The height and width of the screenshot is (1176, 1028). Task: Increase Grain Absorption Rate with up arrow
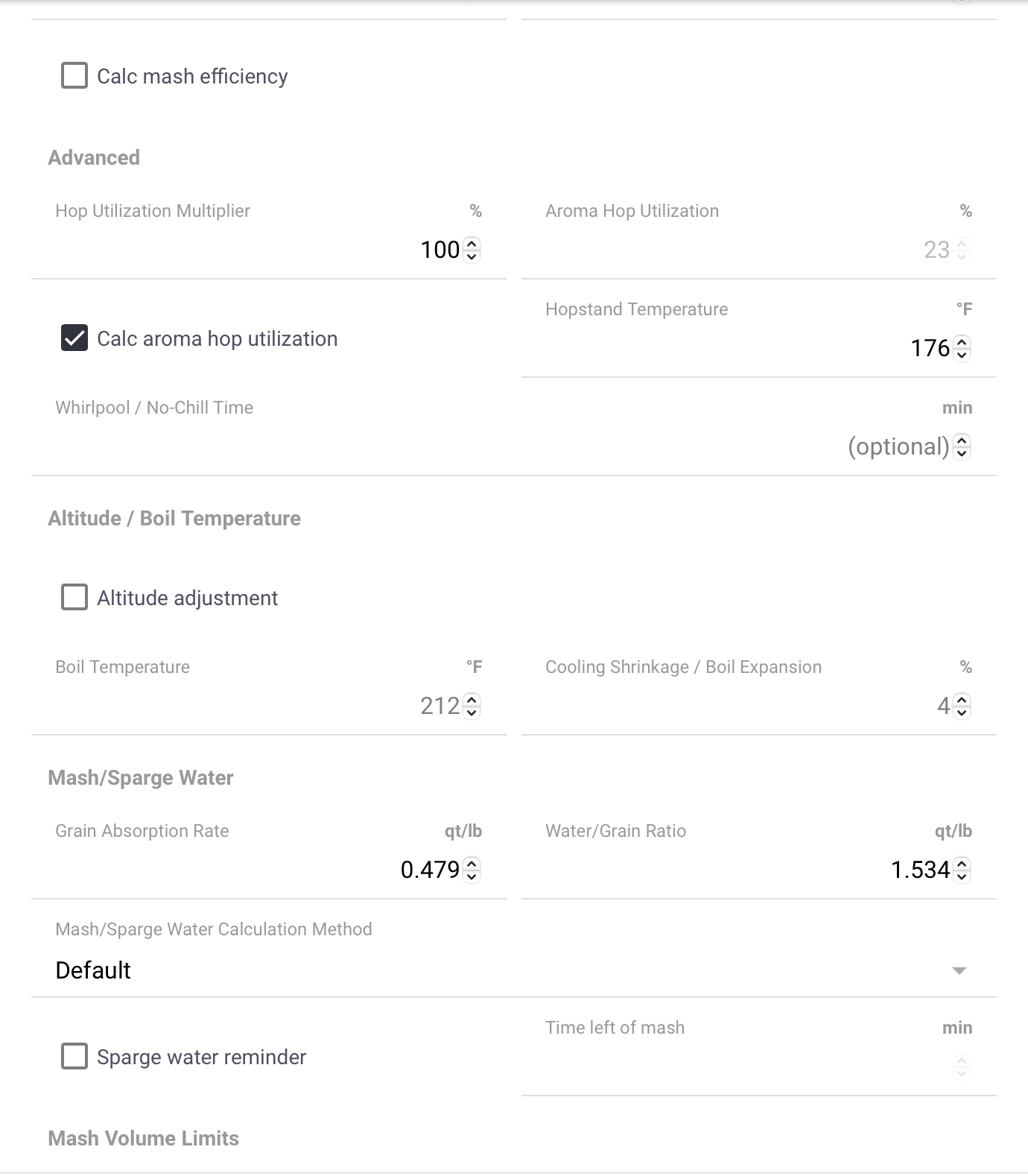pyautogui.click(x=472, y=863)
